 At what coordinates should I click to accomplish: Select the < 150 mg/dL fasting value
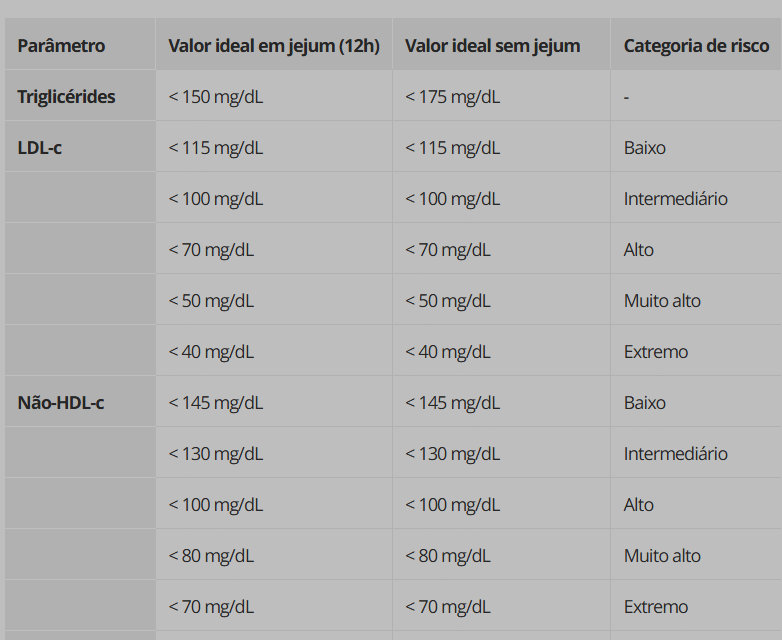click(216, 97)
